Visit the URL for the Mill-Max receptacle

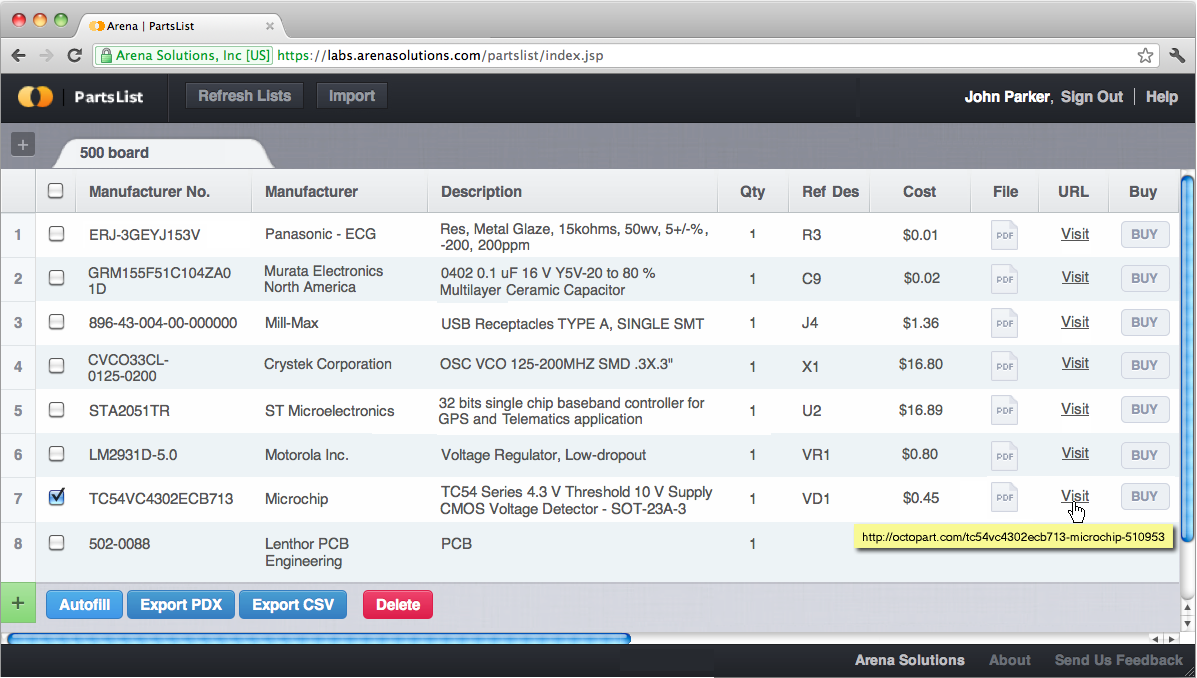[1075, 322]
